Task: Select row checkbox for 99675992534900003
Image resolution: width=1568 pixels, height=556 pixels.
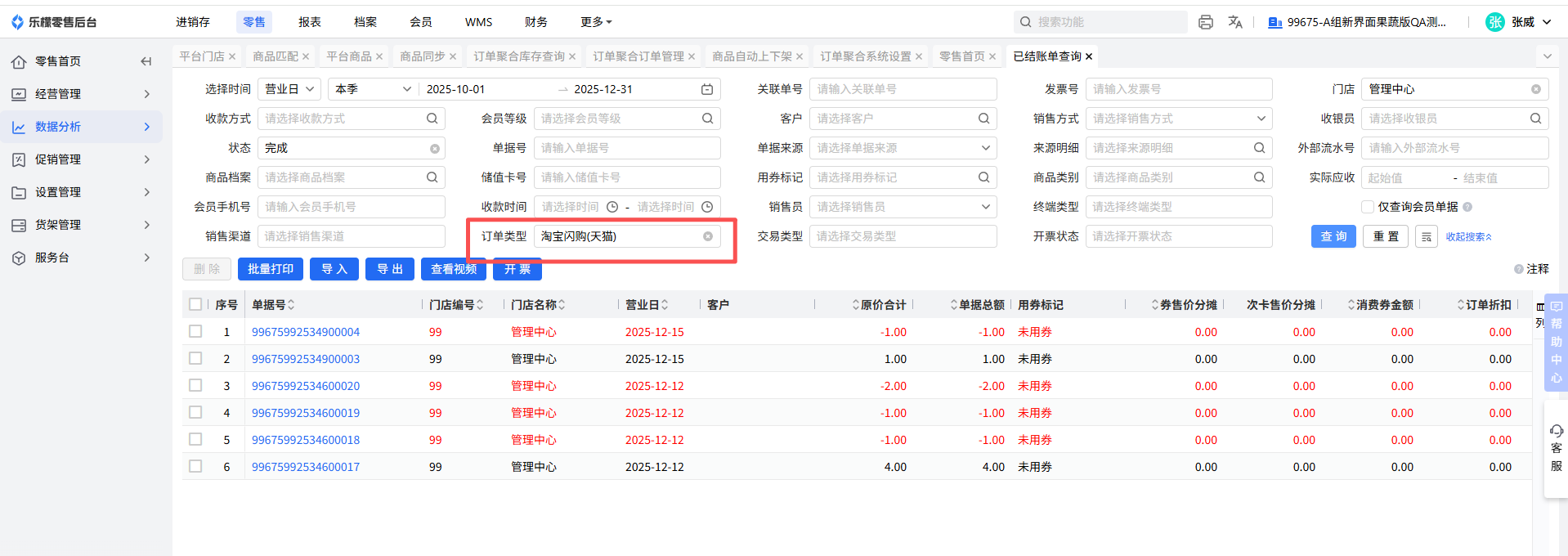Action: pyautogui.click(x=195, y=358)
